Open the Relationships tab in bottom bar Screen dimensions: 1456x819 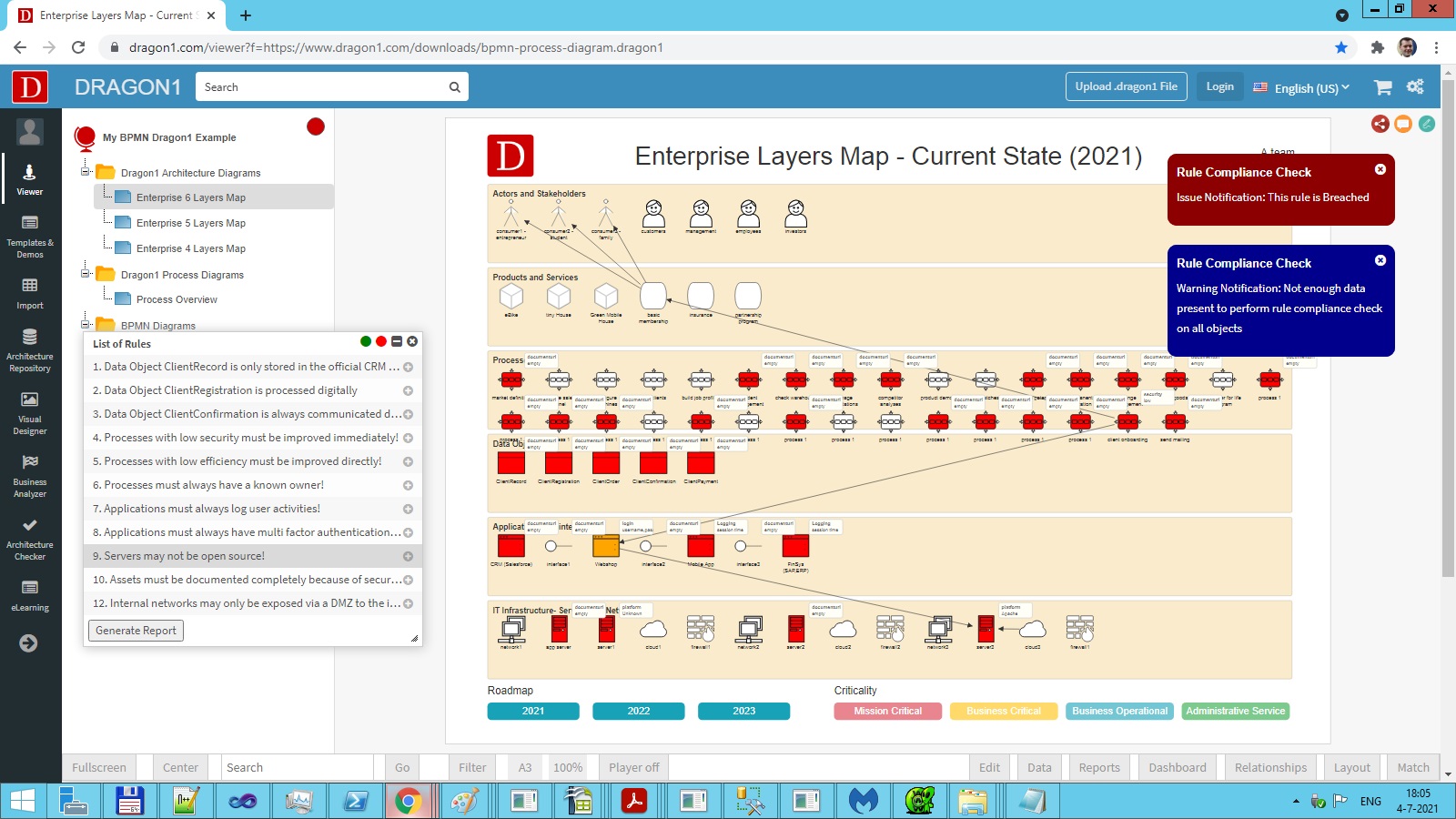tap(1270, 767)
